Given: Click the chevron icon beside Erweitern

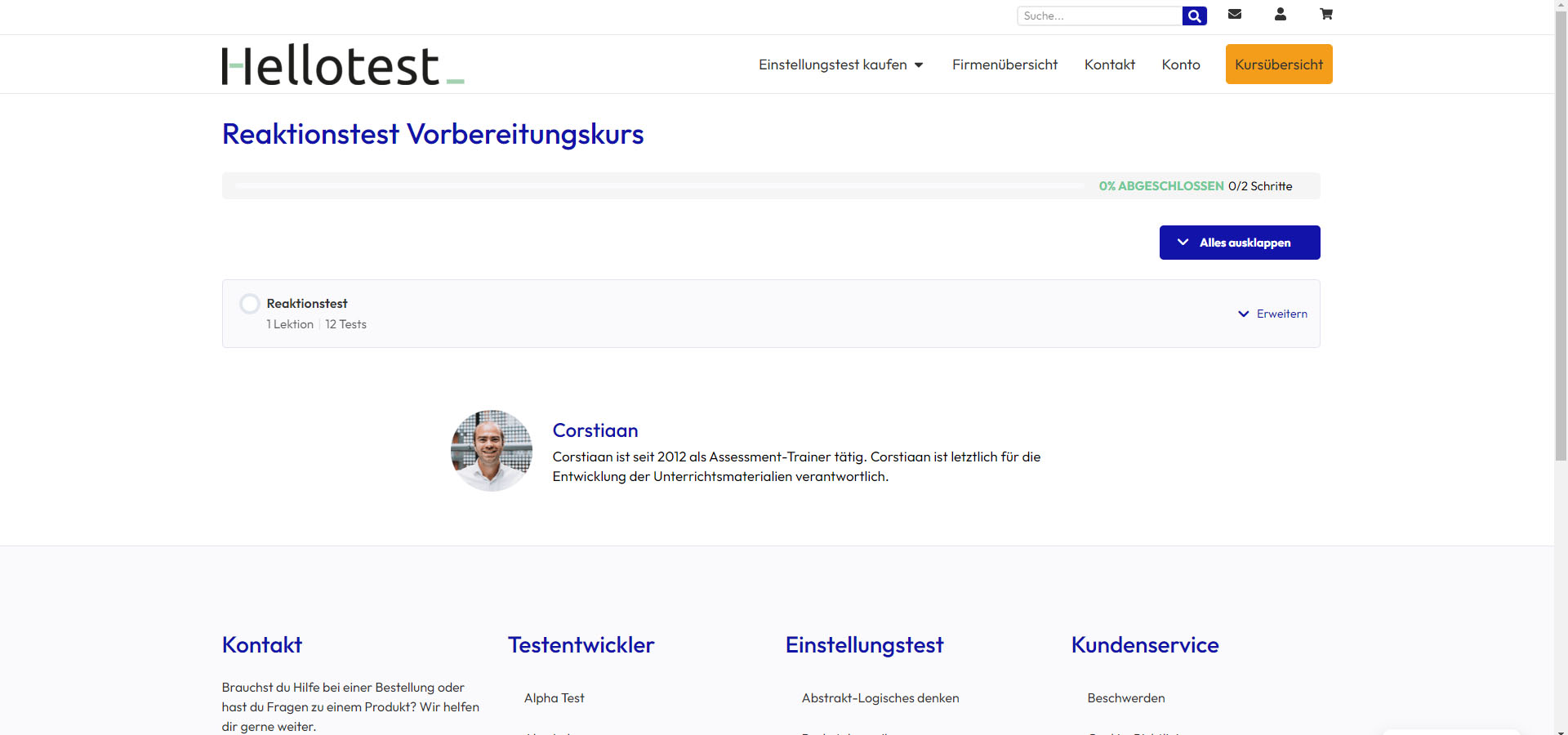Looking at the screenshot, I should (x=1243, y=314).
